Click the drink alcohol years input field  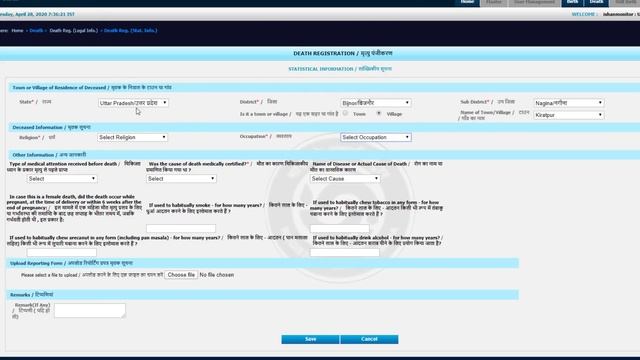[x=345, y=253]
